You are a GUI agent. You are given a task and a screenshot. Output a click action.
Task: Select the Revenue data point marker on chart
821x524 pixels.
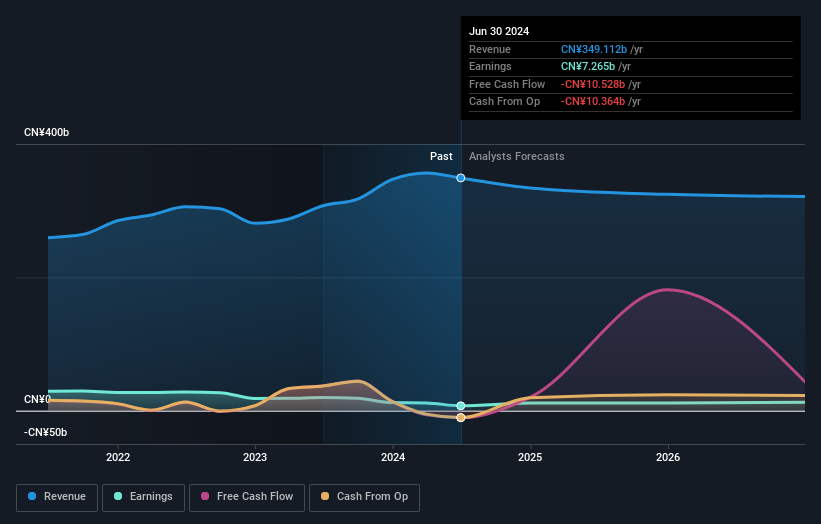[461, 178]
